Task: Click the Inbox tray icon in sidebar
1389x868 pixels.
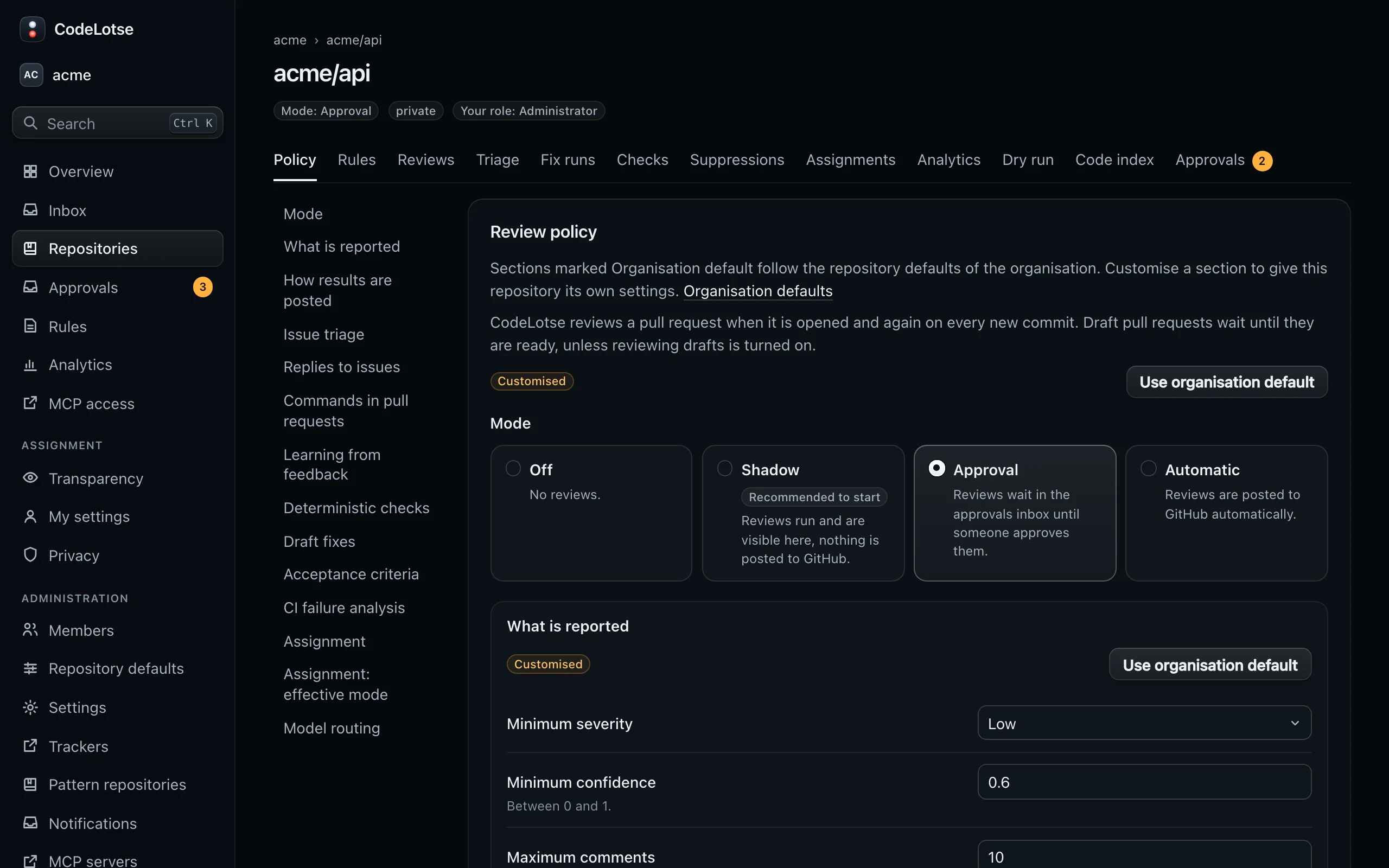Action: coord(30,210)
